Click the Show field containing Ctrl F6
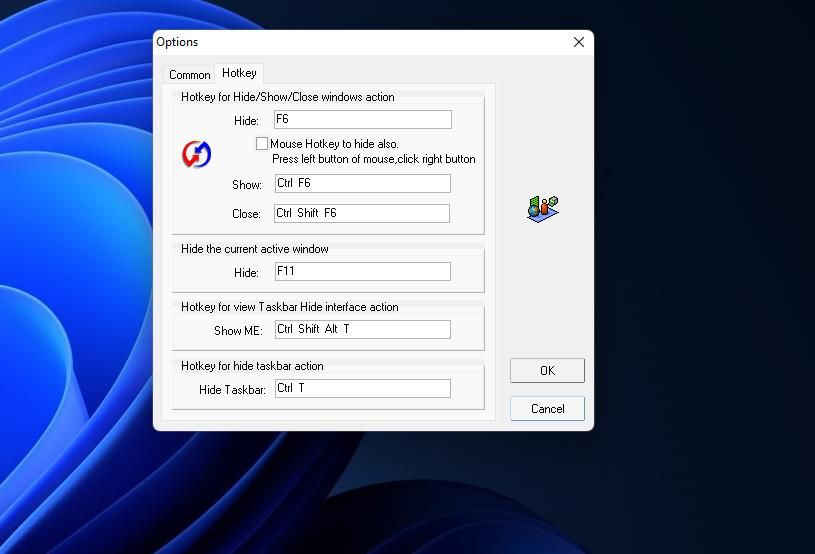The image size is (815, 554). pyautogui.click(x=362, y=184)
